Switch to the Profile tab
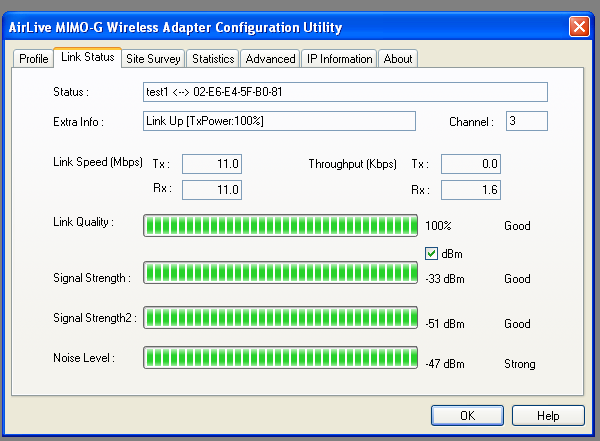The image size is (600, 441). 33,59
